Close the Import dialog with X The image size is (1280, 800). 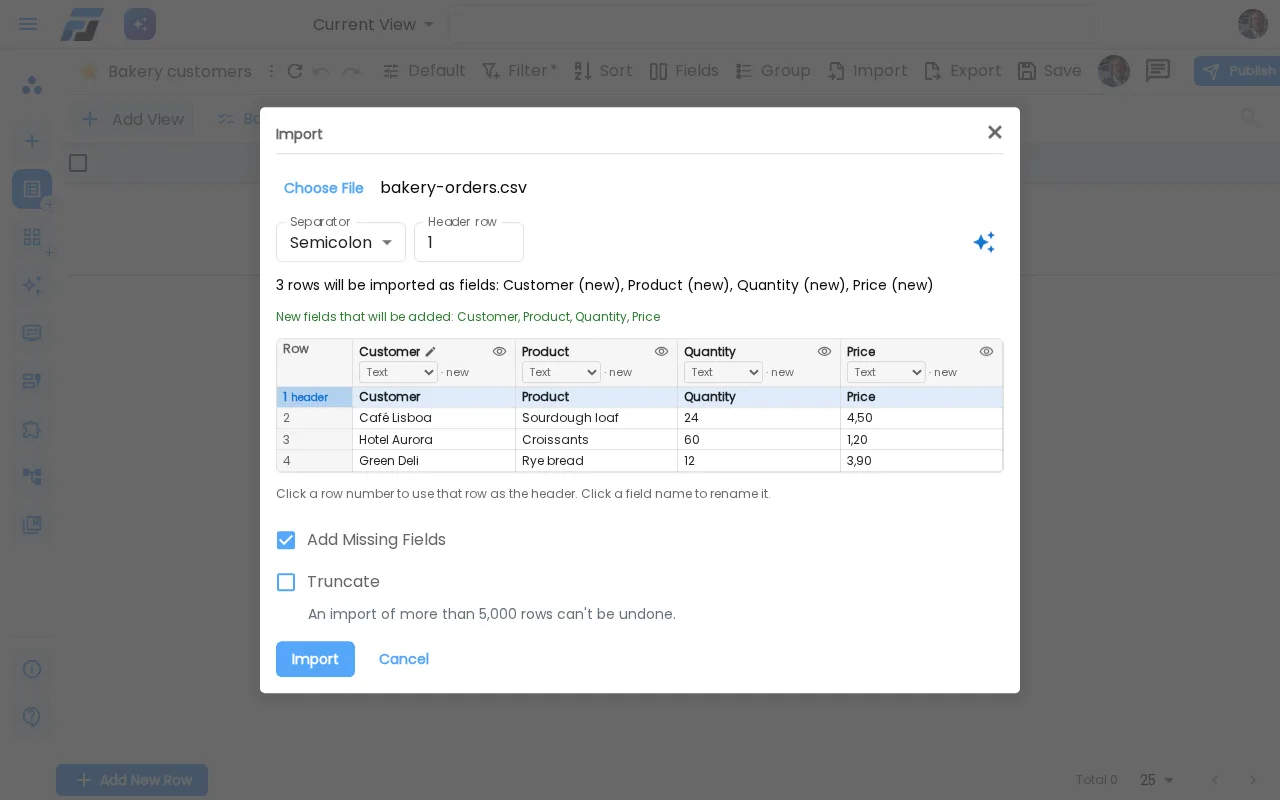pos(994,132)
